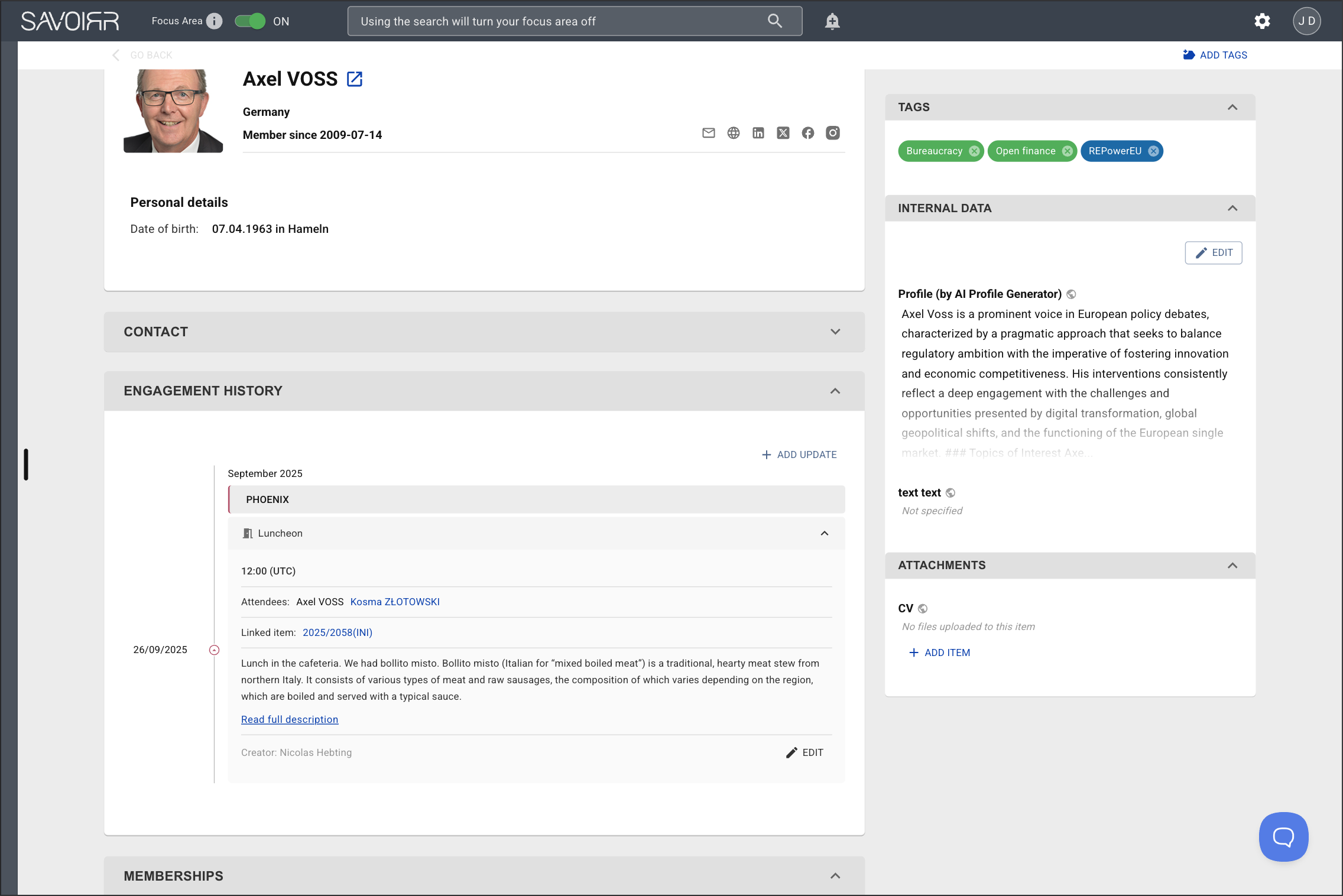Click ADD UPDATE button
The height and width of the screenshot is (896, 1343).
point(799,455)
